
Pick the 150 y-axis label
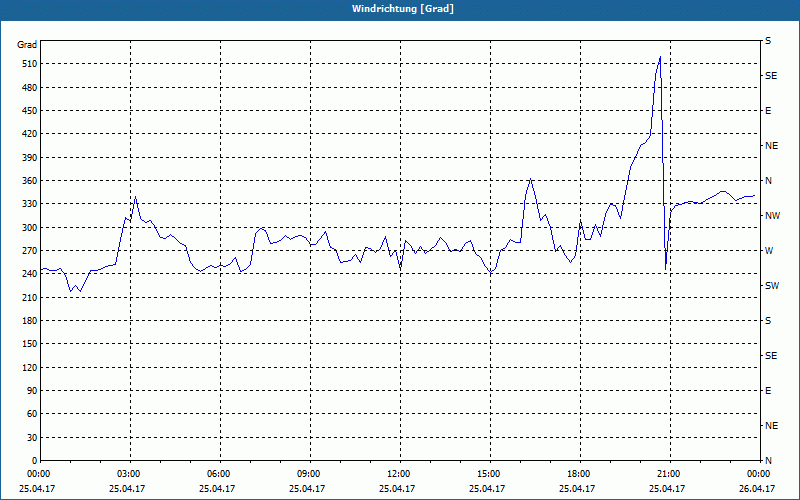(x=30, y=344)
